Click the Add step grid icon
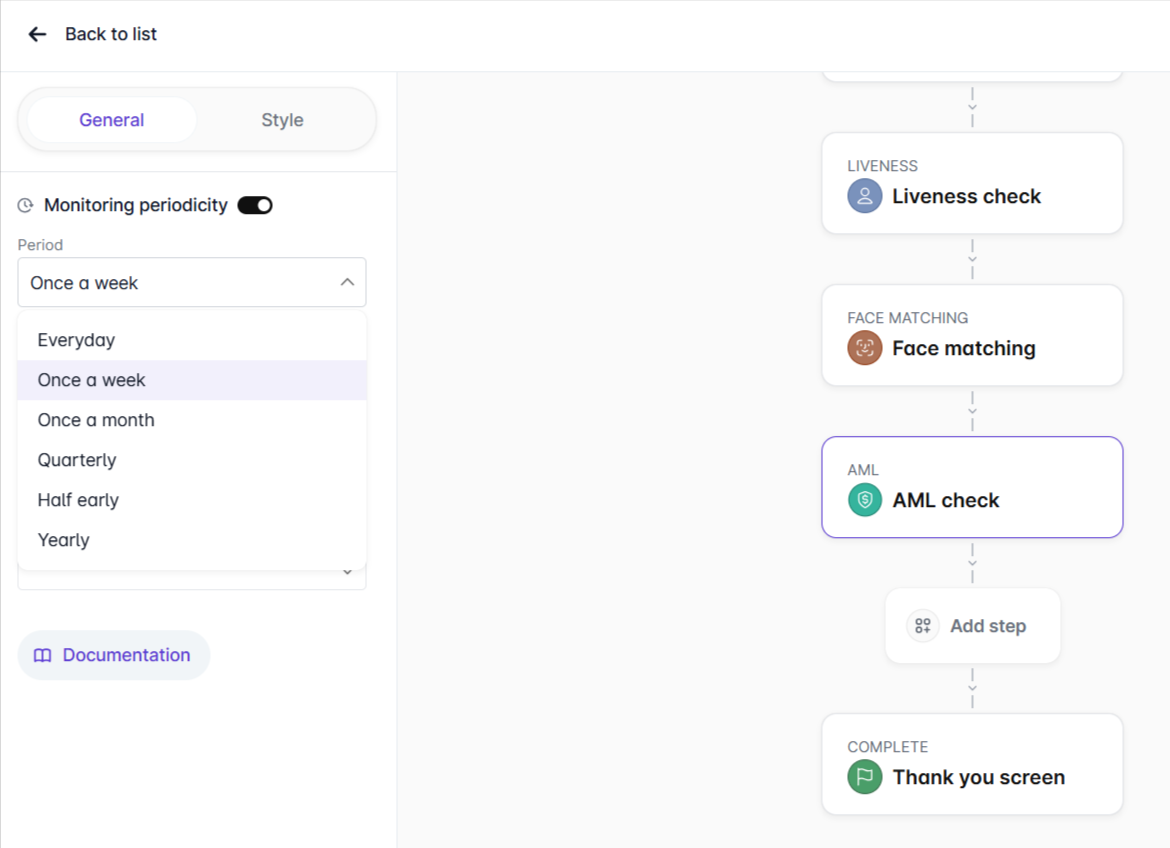 tap(922, 626)
